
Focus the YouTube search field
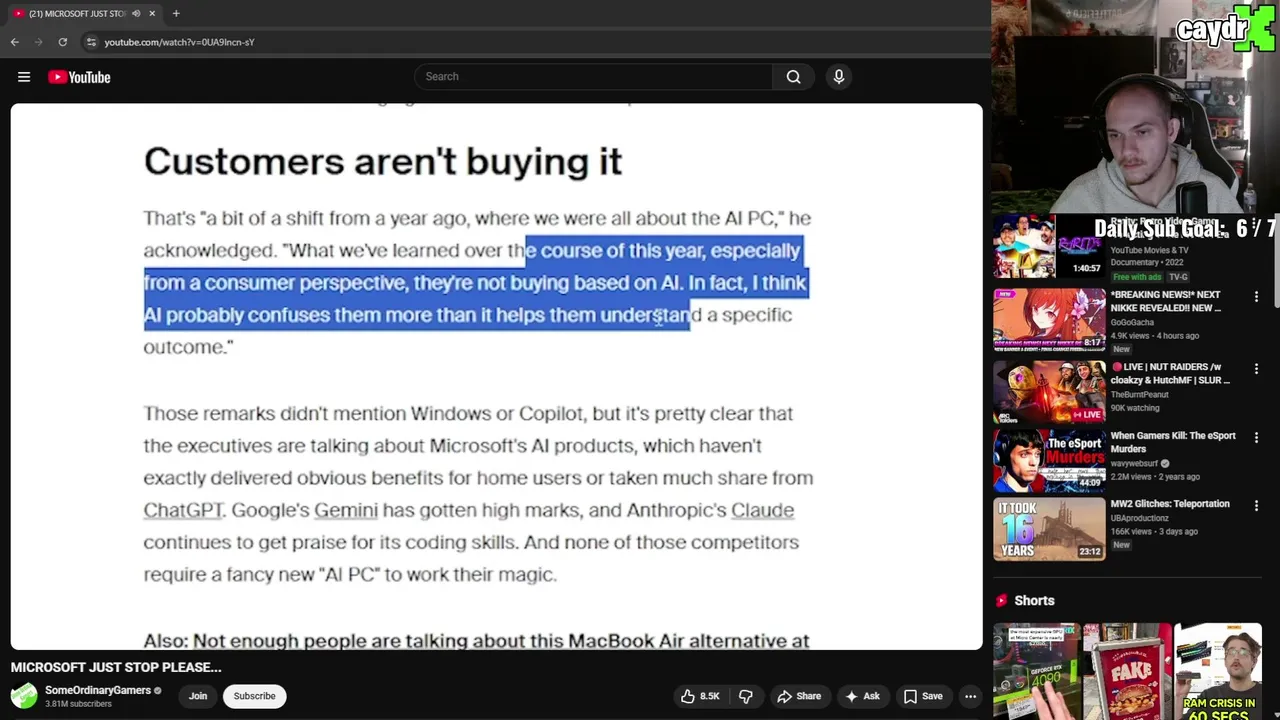point(593,76)
